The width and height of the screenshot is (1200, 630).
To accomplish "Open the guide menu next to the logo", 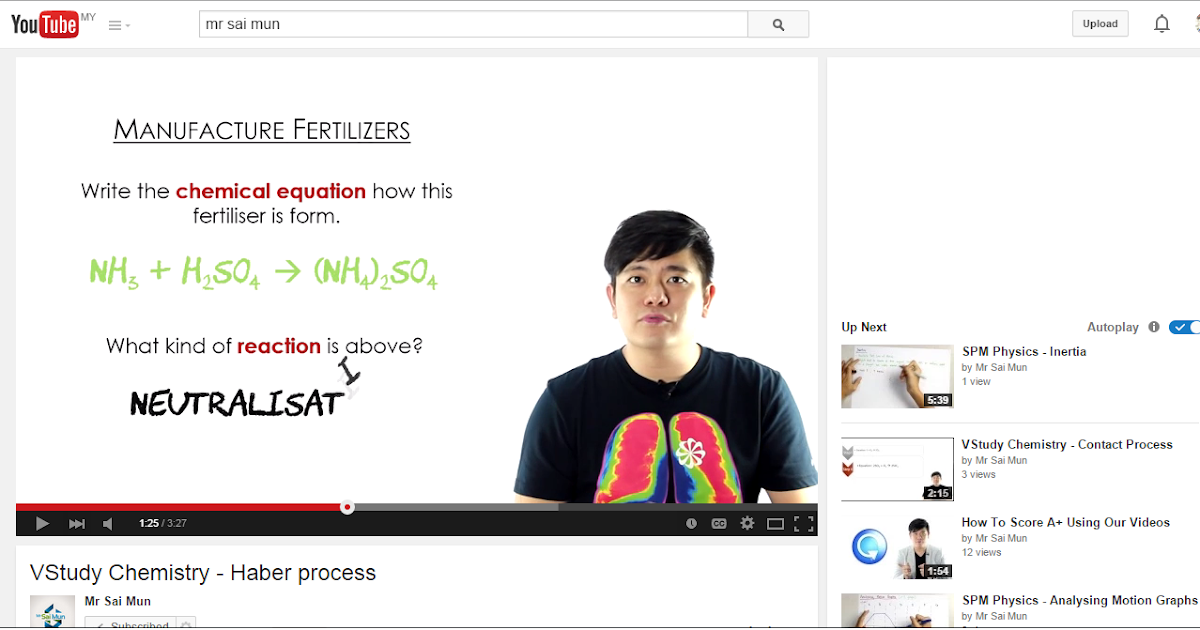I will 119,25.
